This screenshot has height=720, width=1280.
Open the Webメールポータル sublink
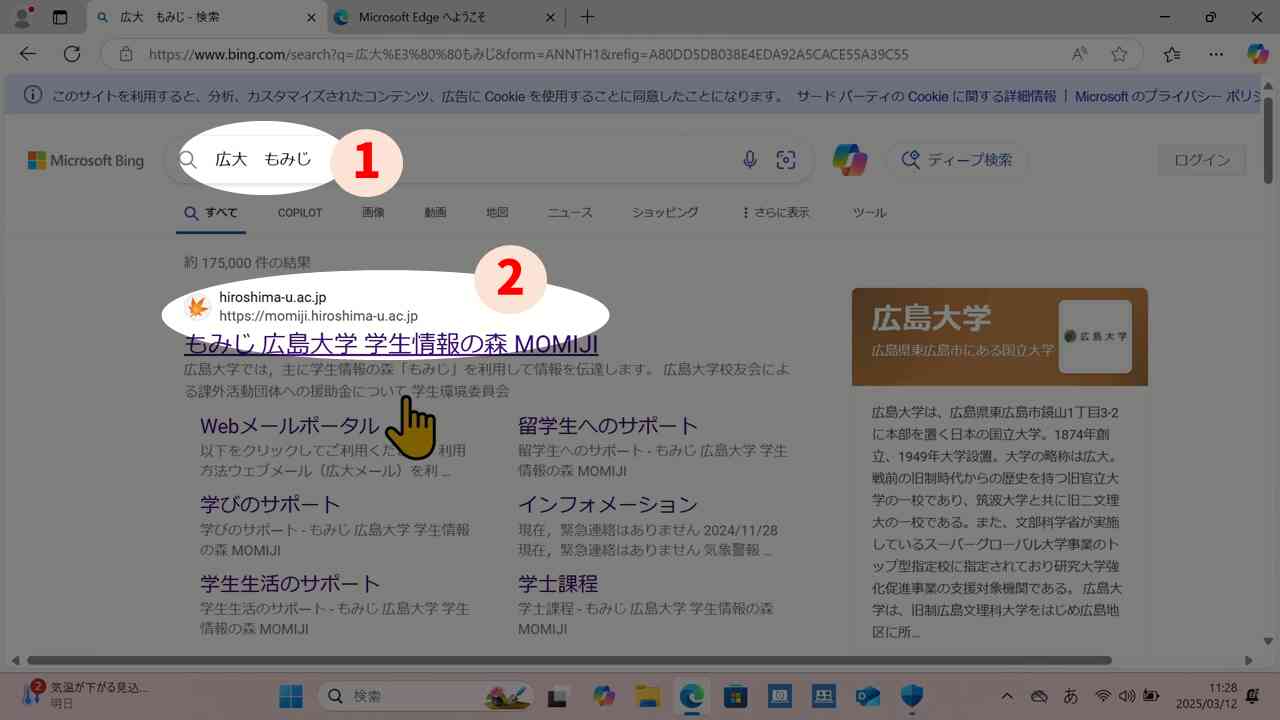pos(290,425)
